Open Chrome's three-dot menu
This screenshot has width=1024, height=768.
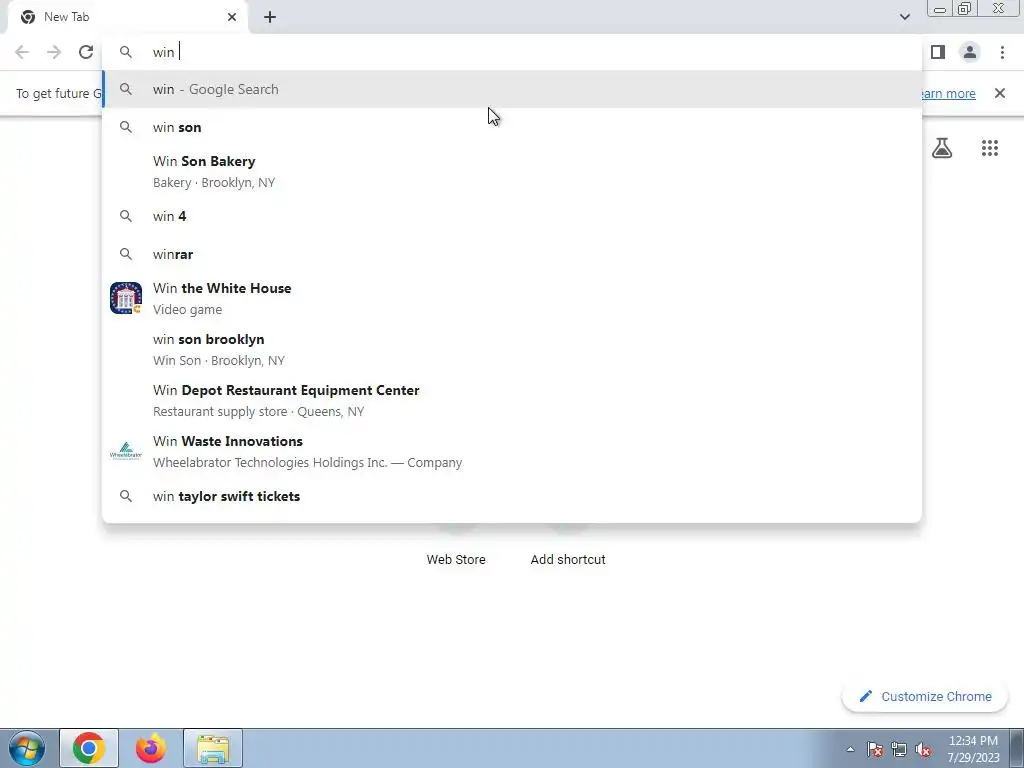[1002, 52]
